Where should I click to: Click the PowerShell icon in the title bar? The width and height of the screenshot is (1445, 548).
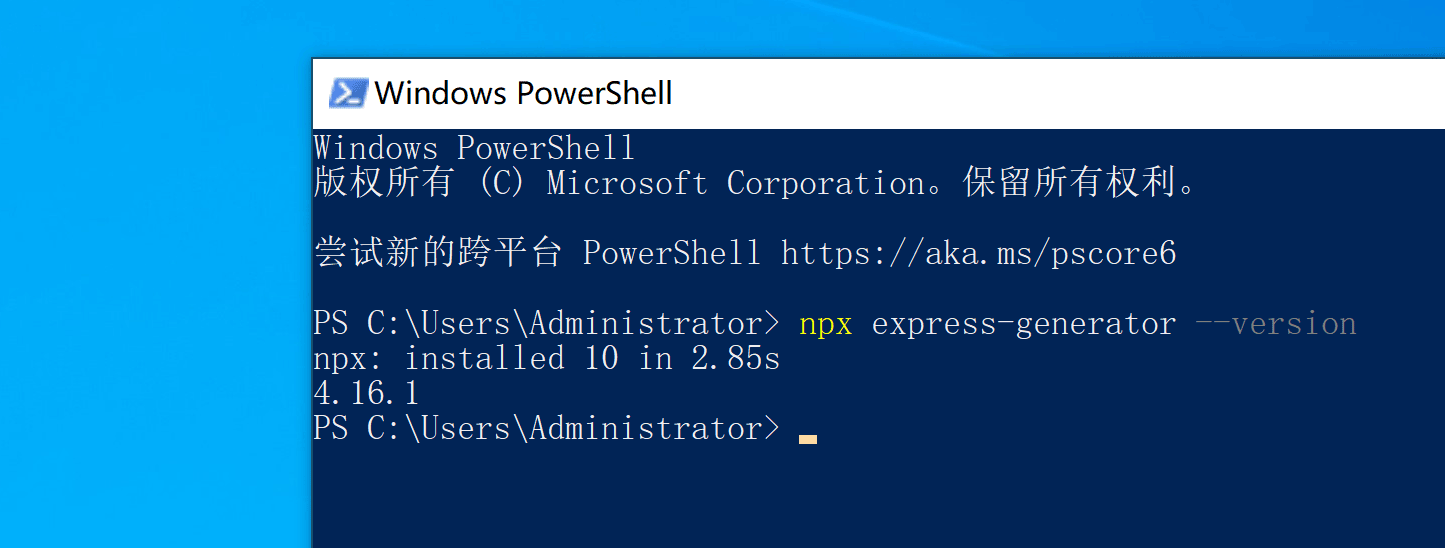(x=347, y=93)
